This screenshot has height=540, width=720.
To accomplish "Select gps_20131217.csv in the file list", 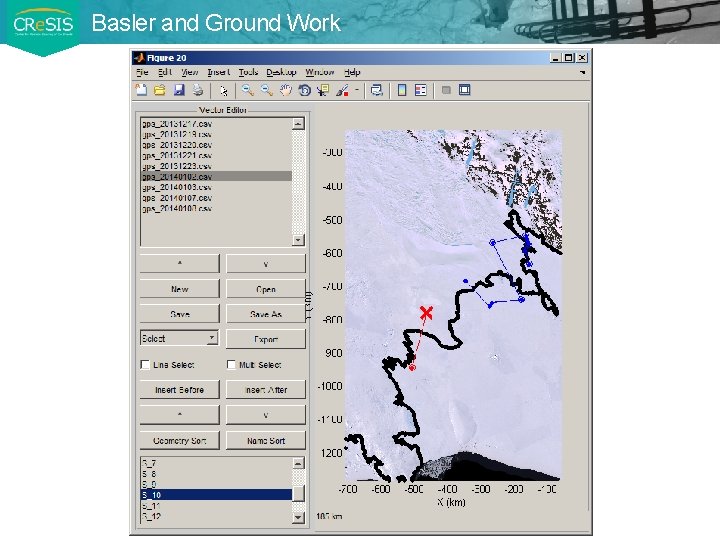I will point(216,124).
